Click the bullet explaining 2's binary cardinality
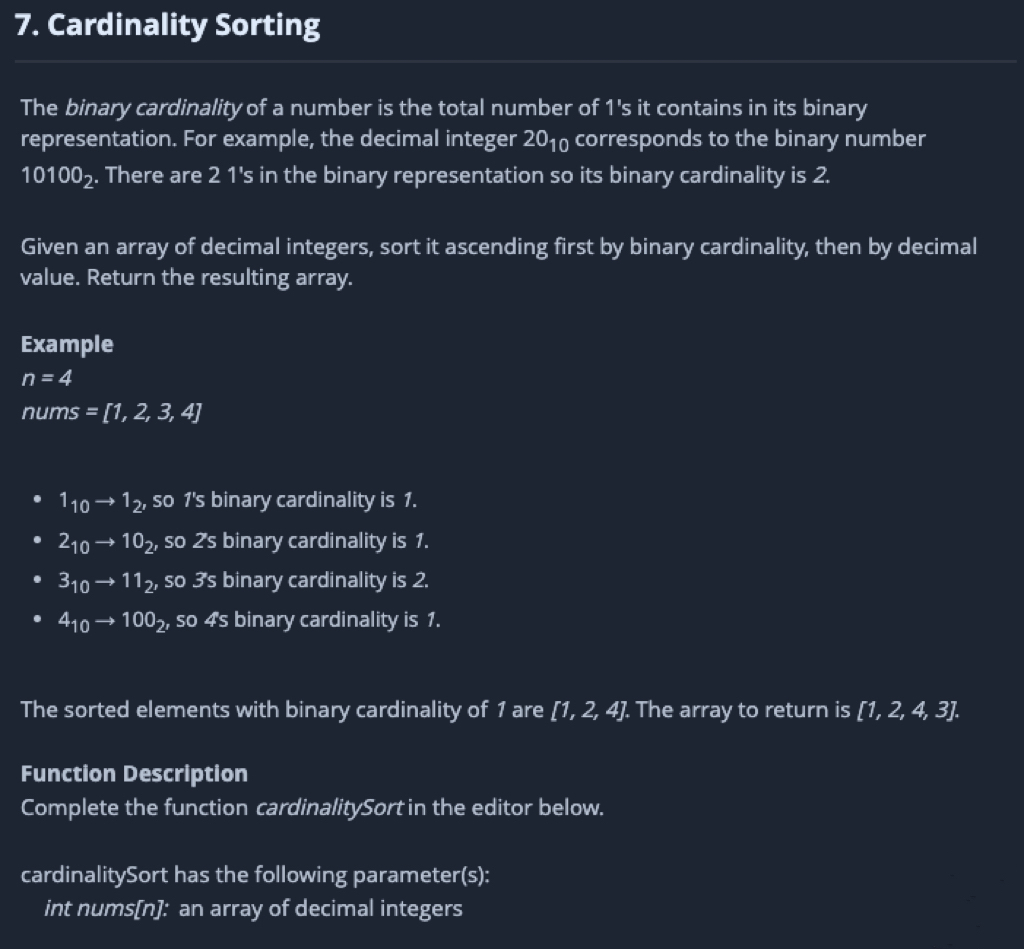This screenshot has height=949, width=1024. click(243, 540)
